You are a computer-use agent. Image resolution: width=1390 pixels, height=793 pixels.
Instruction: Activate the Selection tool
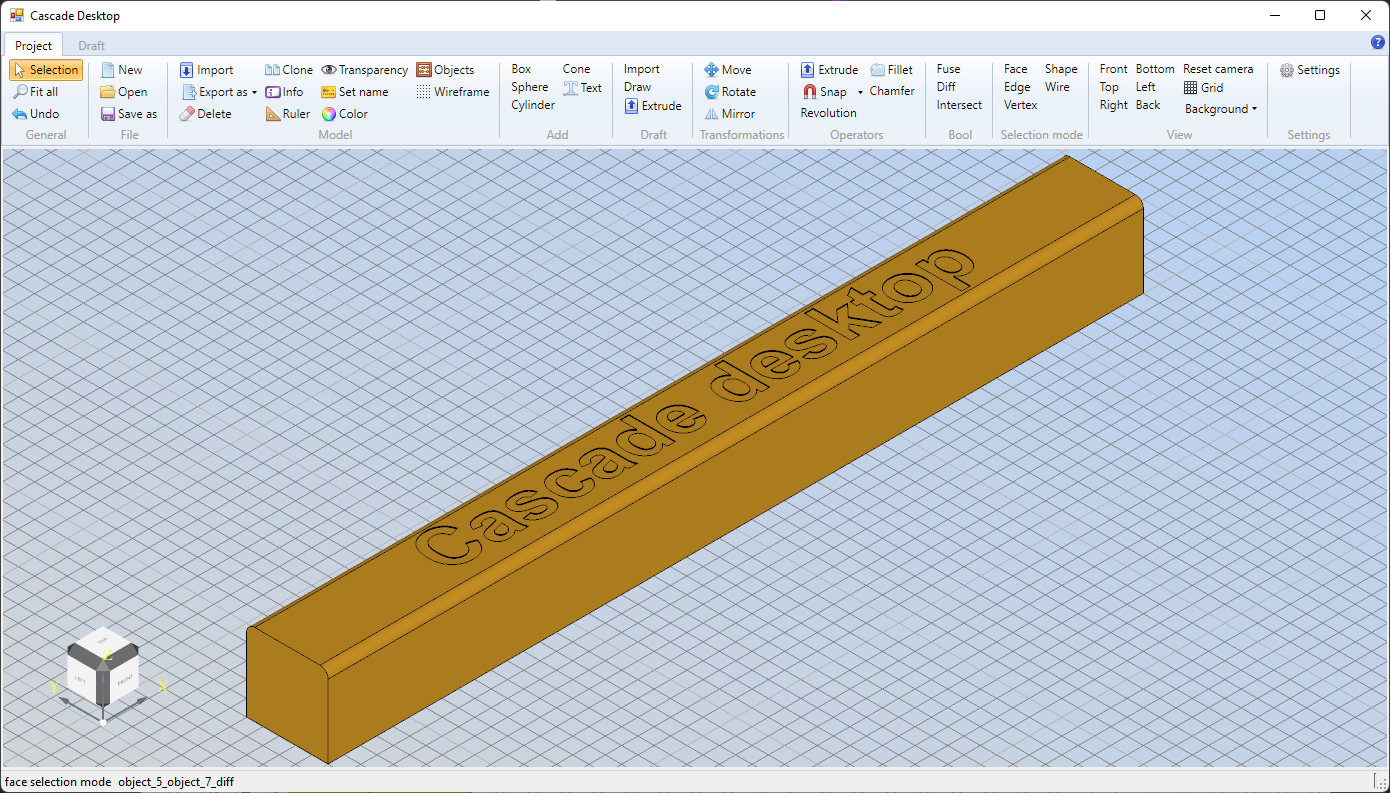tap(45, 70)
